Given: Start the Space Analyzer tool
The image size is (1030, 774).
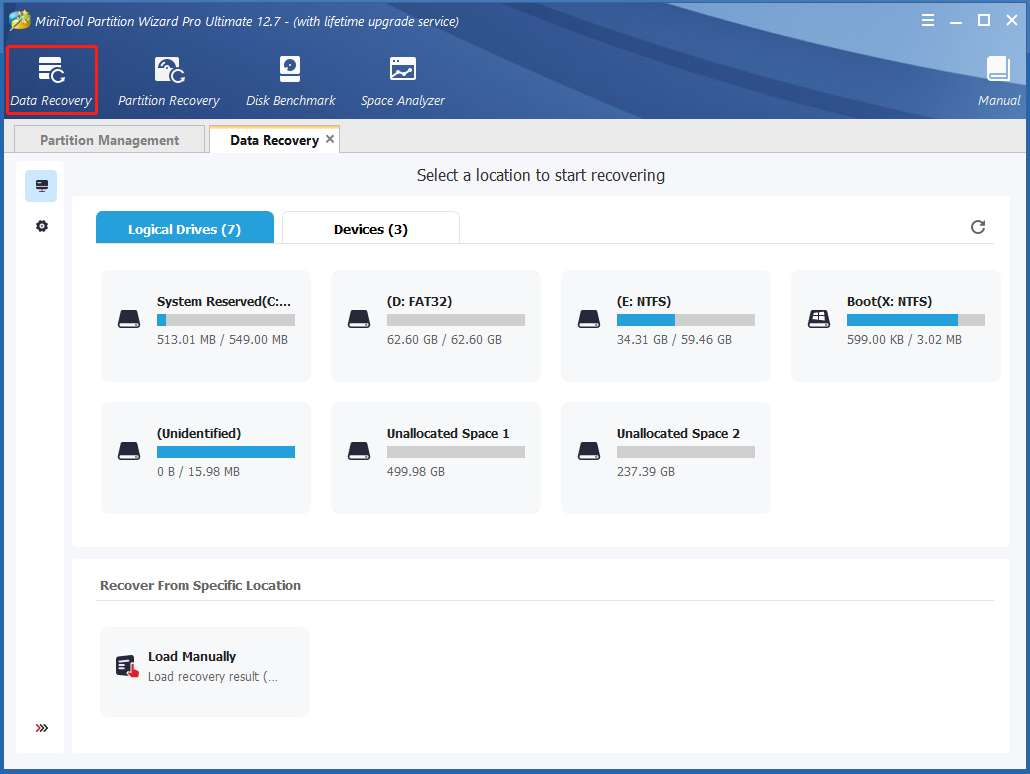Looking at the screenshot, I should point(403,81).
